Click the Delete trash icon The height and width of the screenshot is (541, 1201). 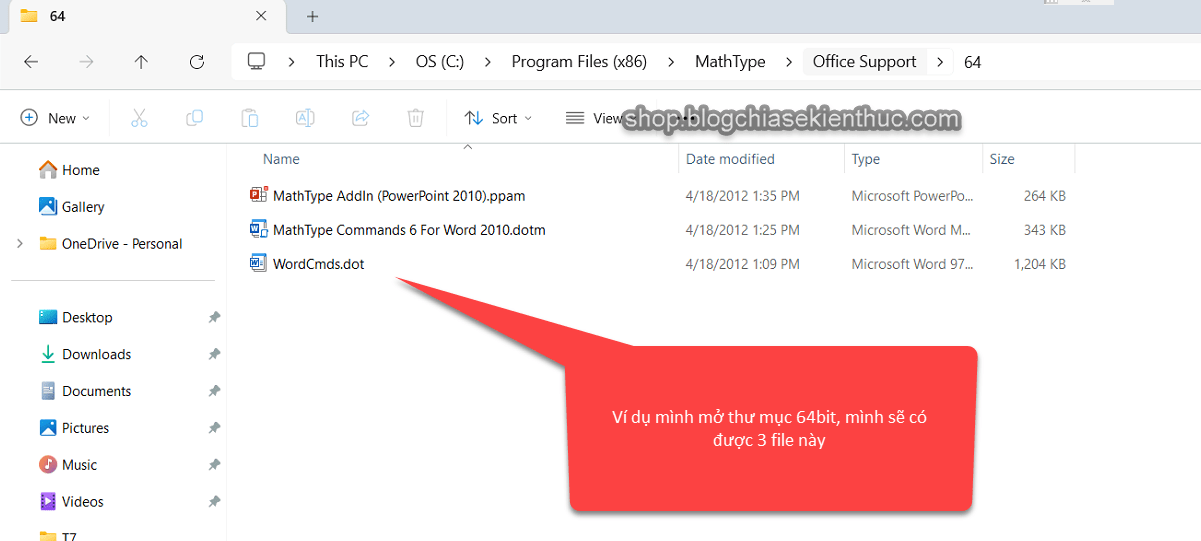point(416,118)
